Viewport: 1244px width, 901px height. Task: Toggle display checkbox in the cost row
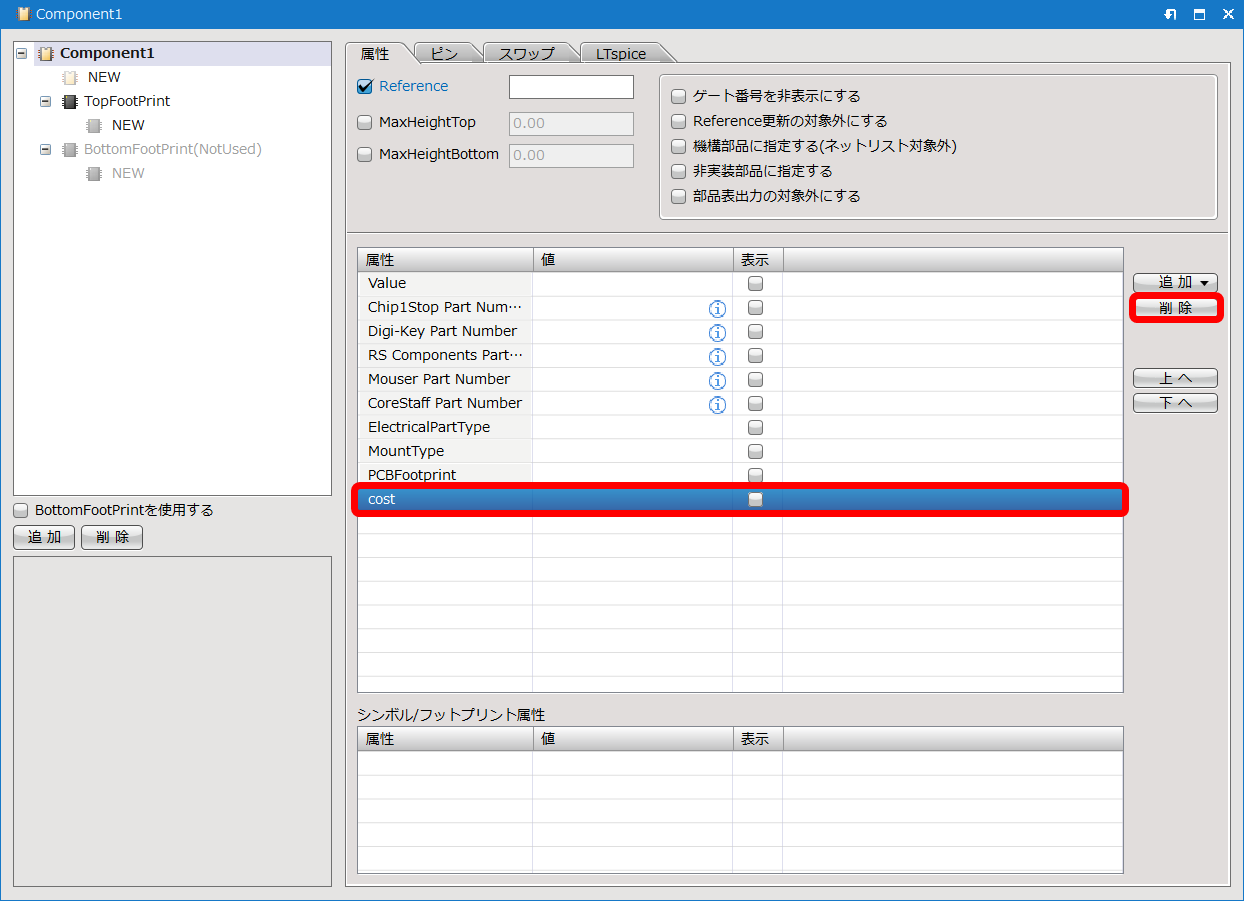[756, 499]
